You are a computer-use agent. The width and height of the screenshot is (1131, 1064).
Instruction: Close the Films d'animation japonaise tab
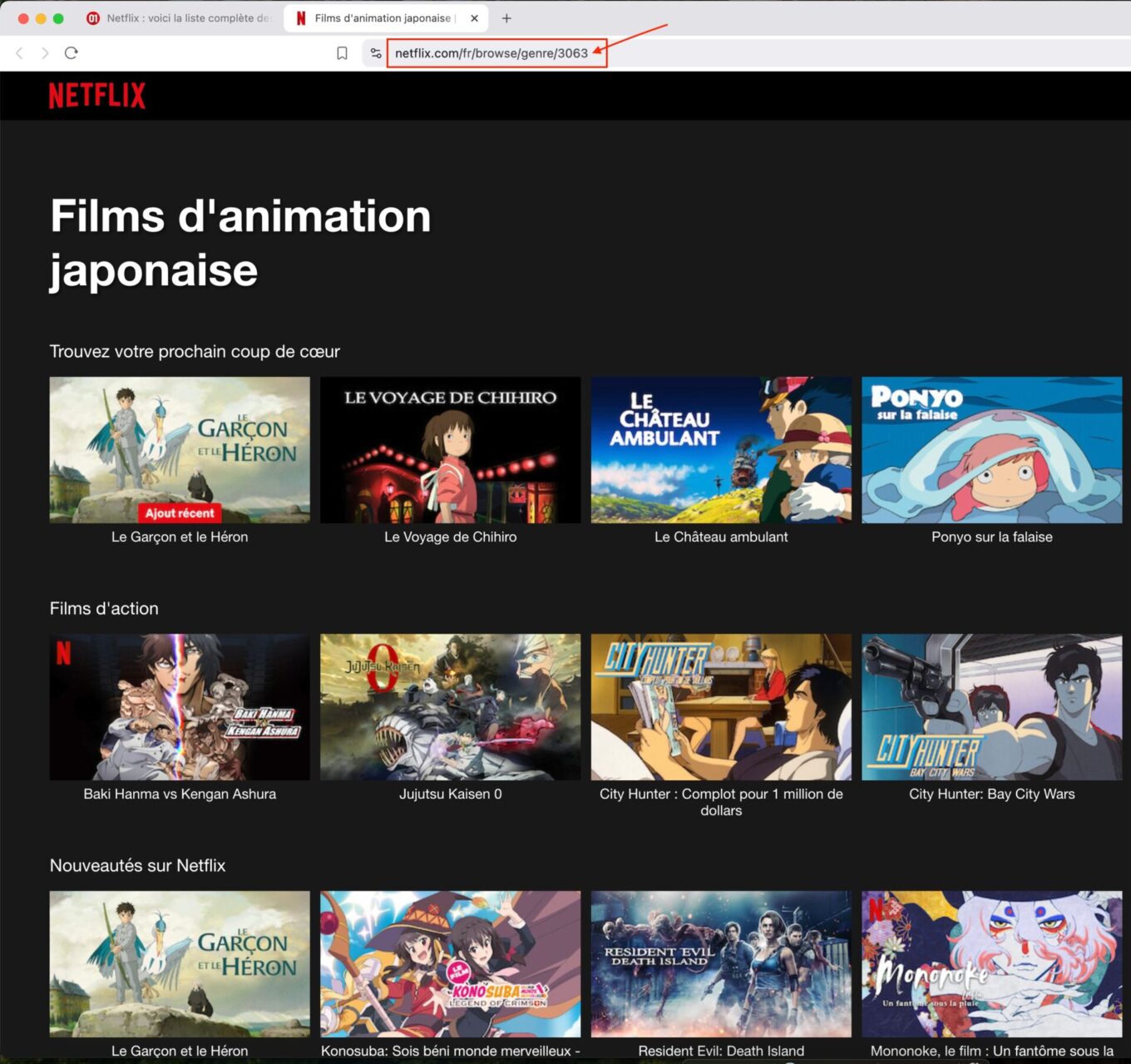(474, 18)
